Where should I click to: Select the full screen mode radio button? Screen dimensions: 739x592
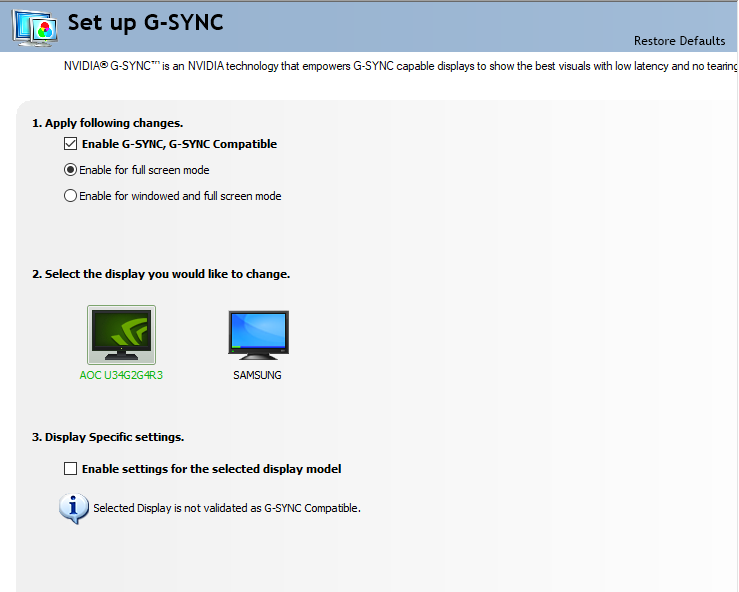click(x=70, y=170)
